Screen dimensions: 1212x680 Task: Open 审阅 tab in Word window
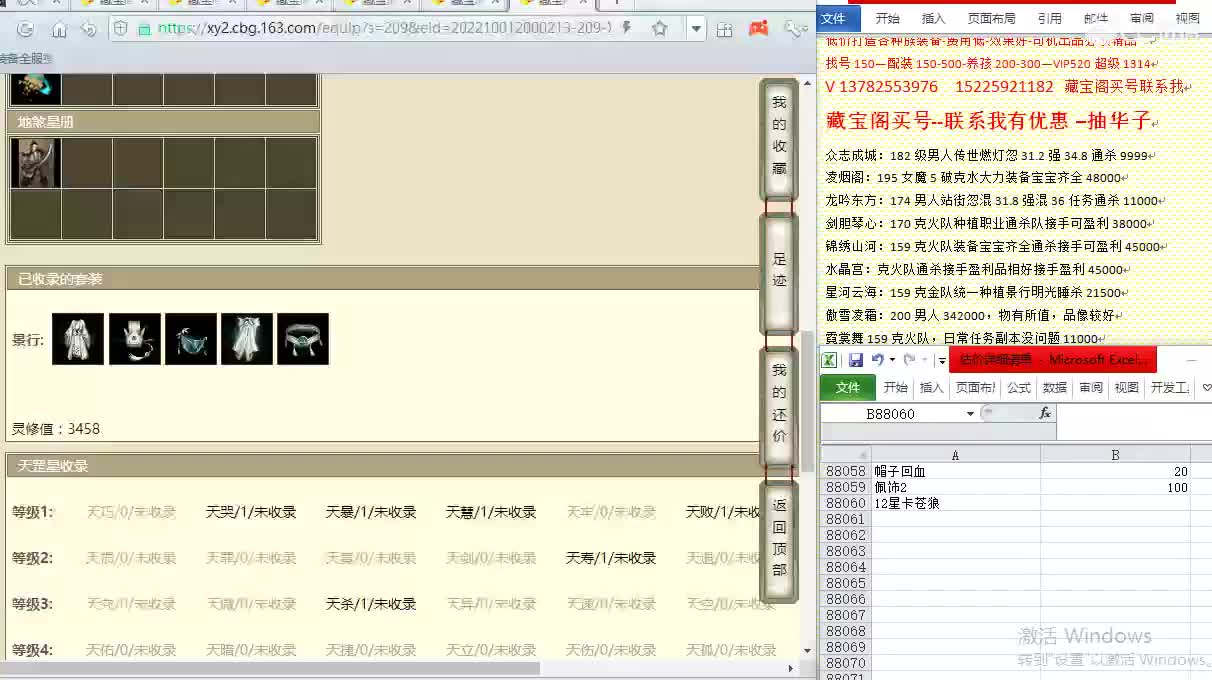[x=1142, y=18]
